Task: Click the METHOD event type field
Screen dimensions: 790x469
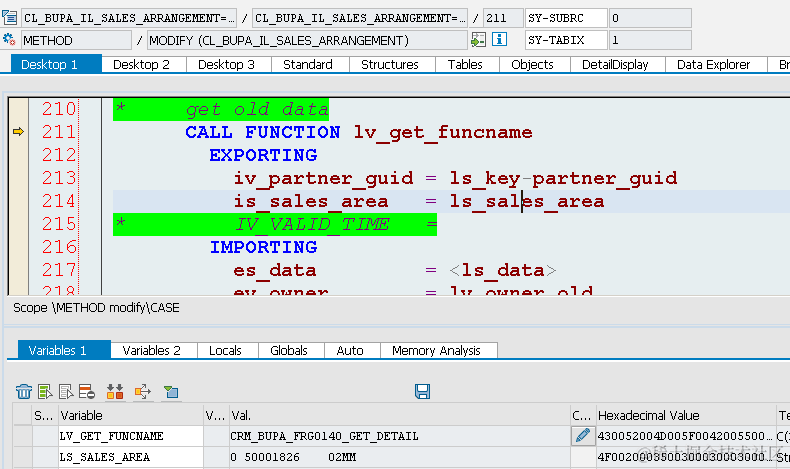Action: tap(76, 40)
